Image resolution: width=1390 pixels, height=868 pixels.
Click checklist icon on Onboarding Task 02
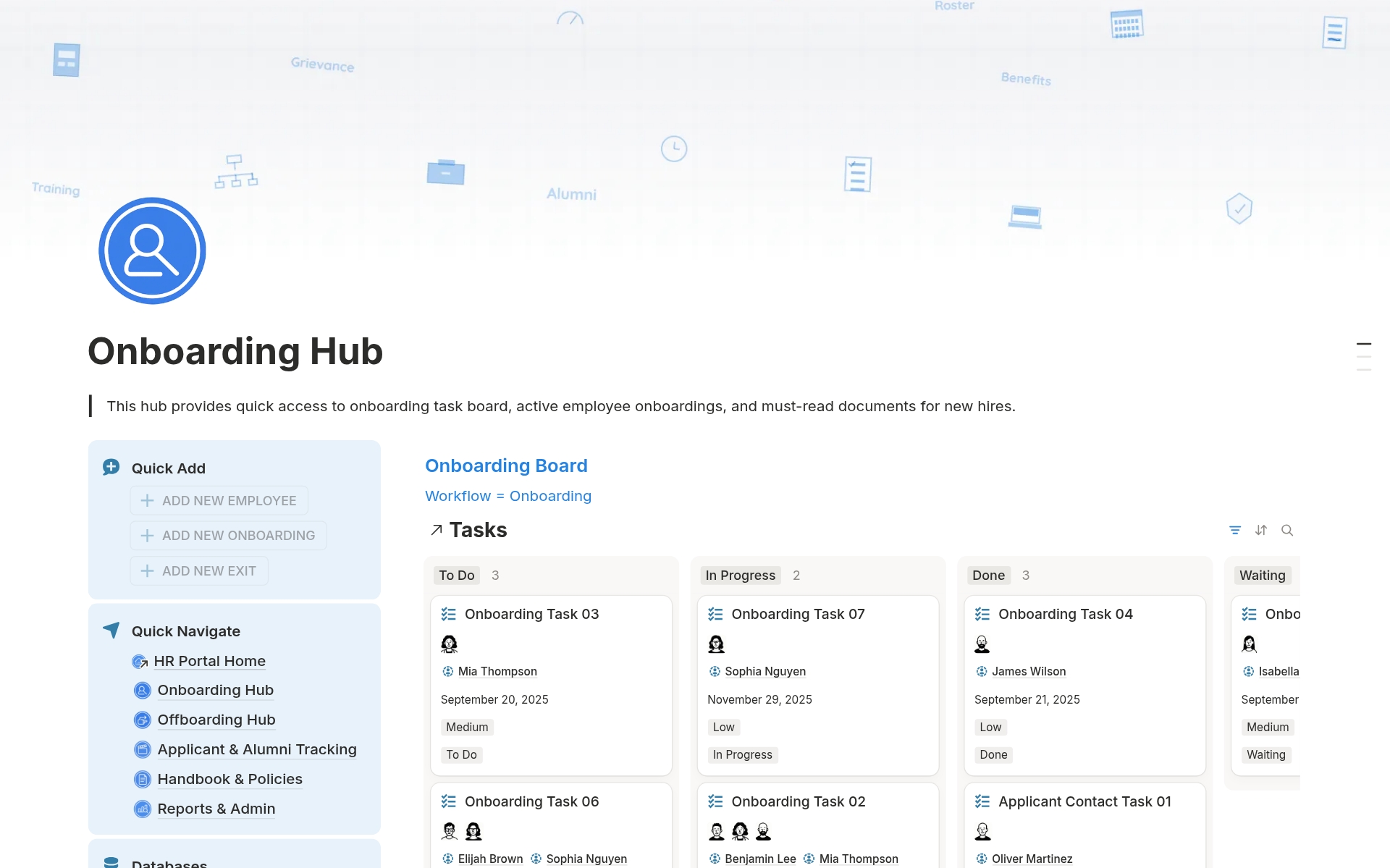point(715,801)
